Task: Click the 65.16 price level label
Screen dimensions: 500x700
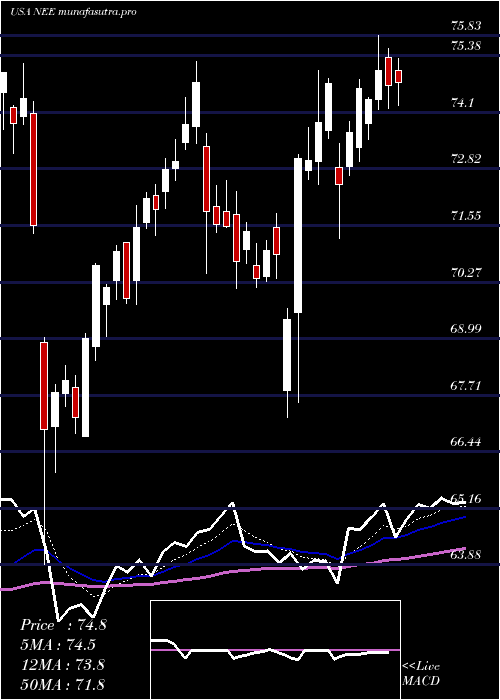Action: (x=466, y=499)
